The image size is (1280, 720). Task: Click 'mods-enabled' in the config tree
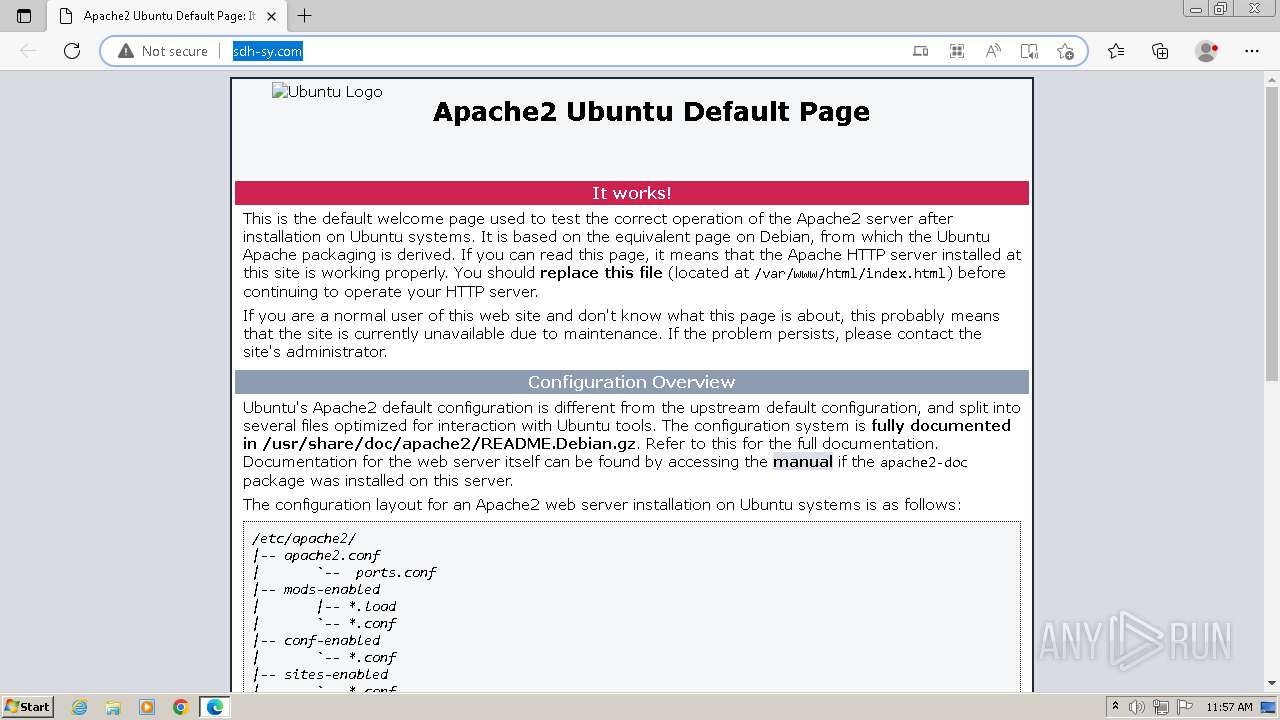(332, 590)
